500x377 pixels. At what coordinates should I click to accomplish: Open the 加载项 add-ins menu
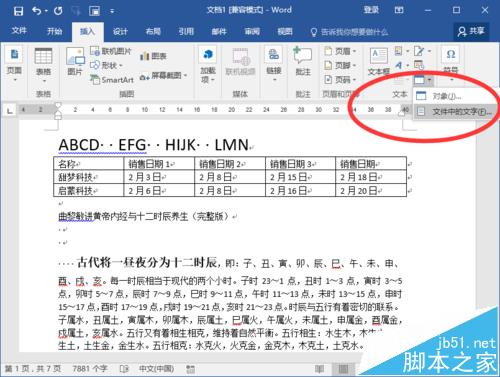point(208,65)
